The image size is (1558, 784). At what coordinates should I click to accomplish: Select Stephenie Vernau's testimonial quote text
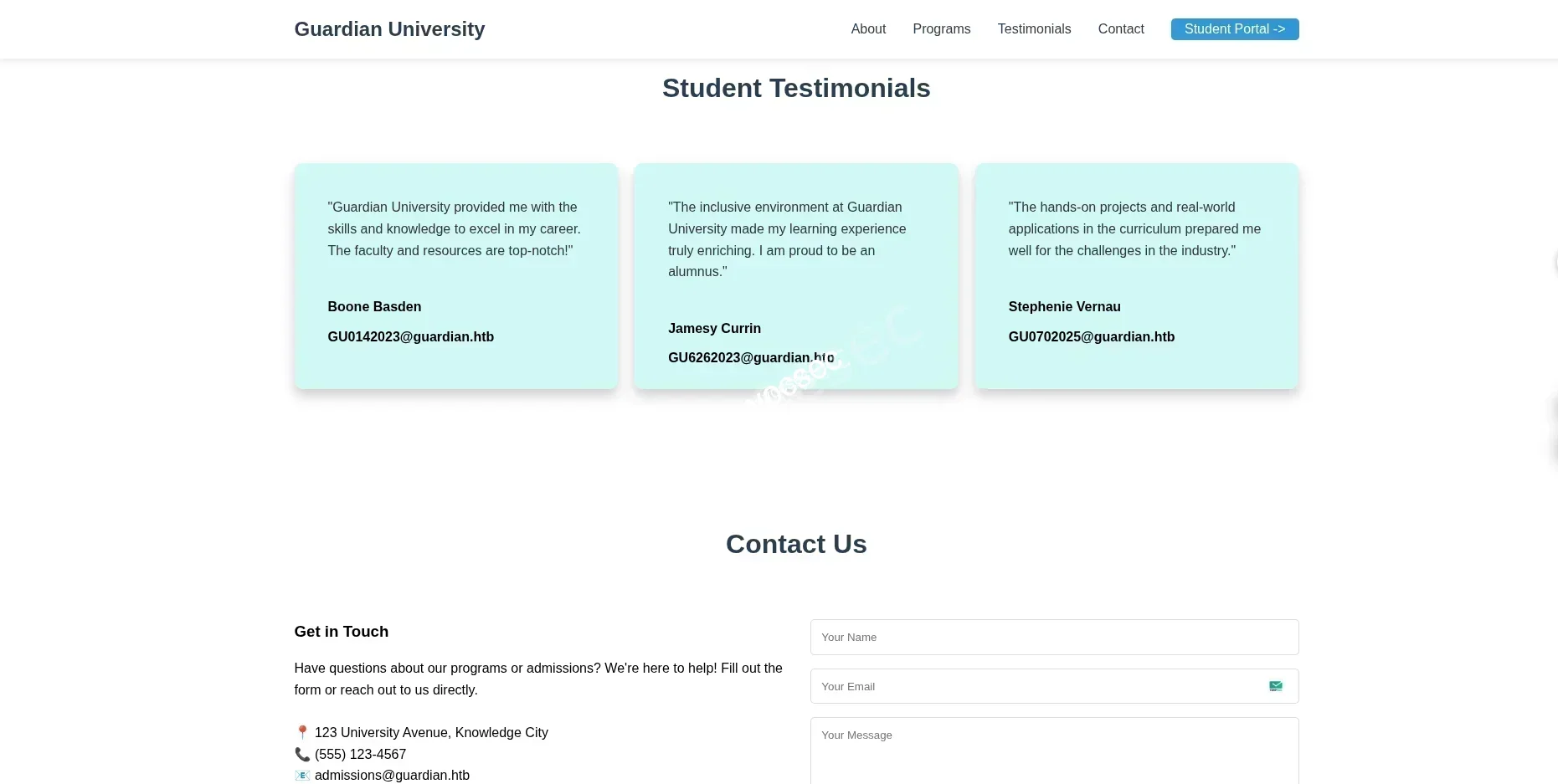tap(1134, 228)
